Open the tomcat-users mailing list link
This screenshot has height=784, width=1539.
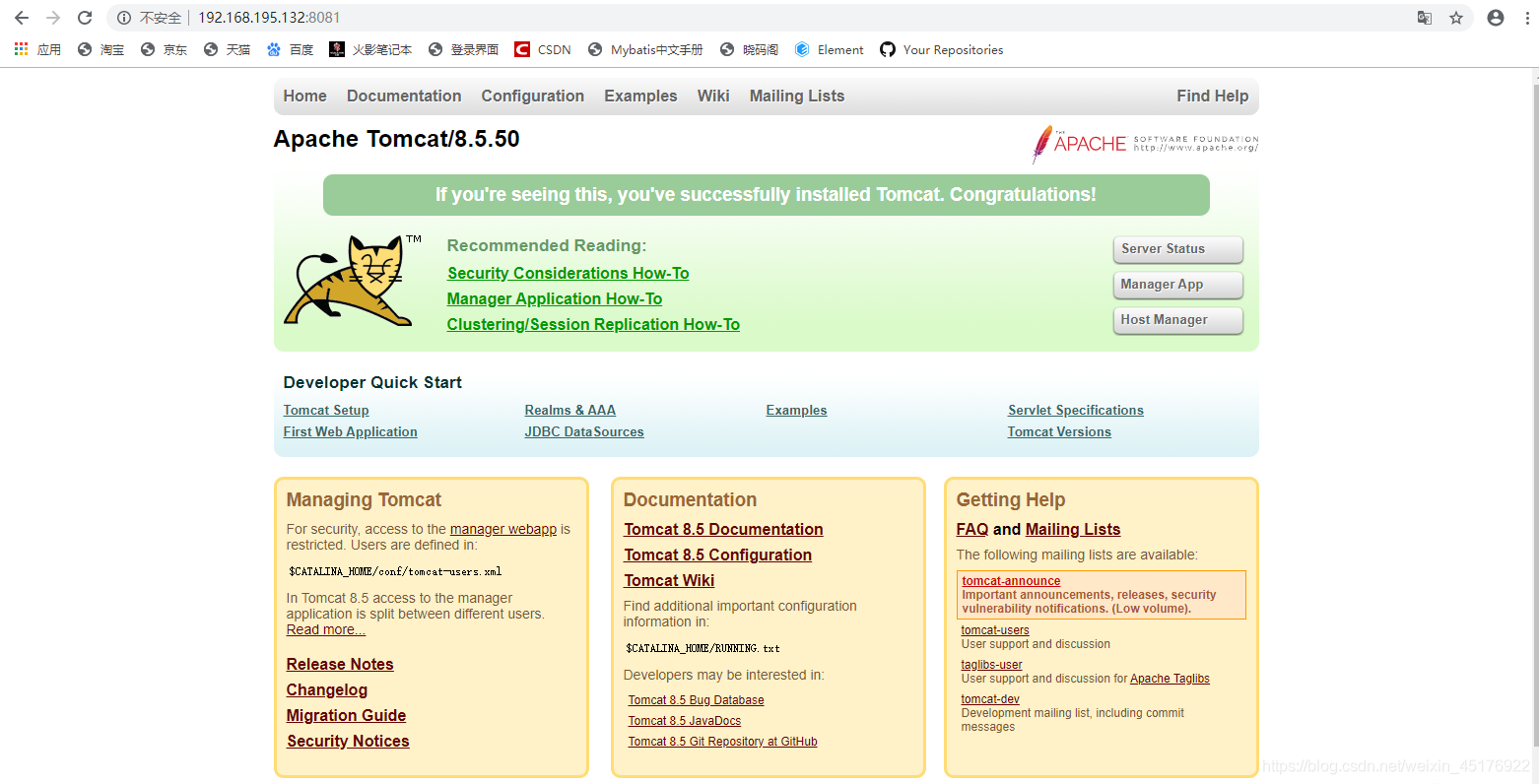(995, 630)
